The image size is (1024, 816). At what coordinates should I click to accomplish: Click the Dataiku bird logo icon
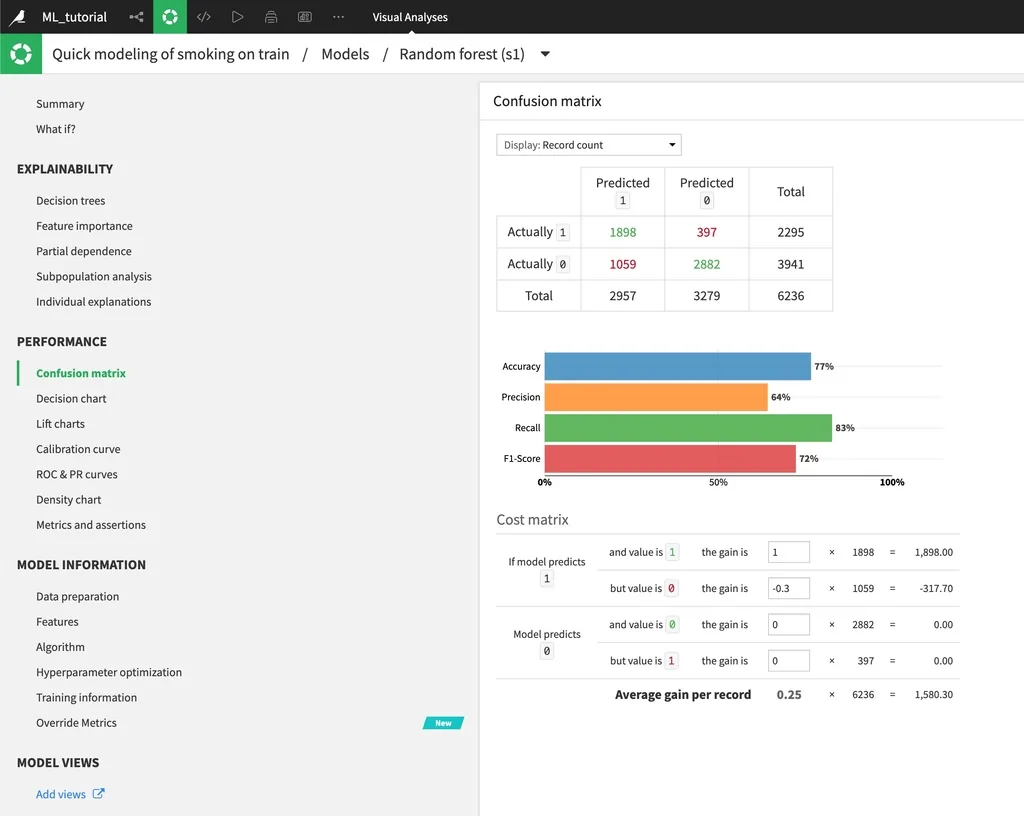click(x=18, y=17)
